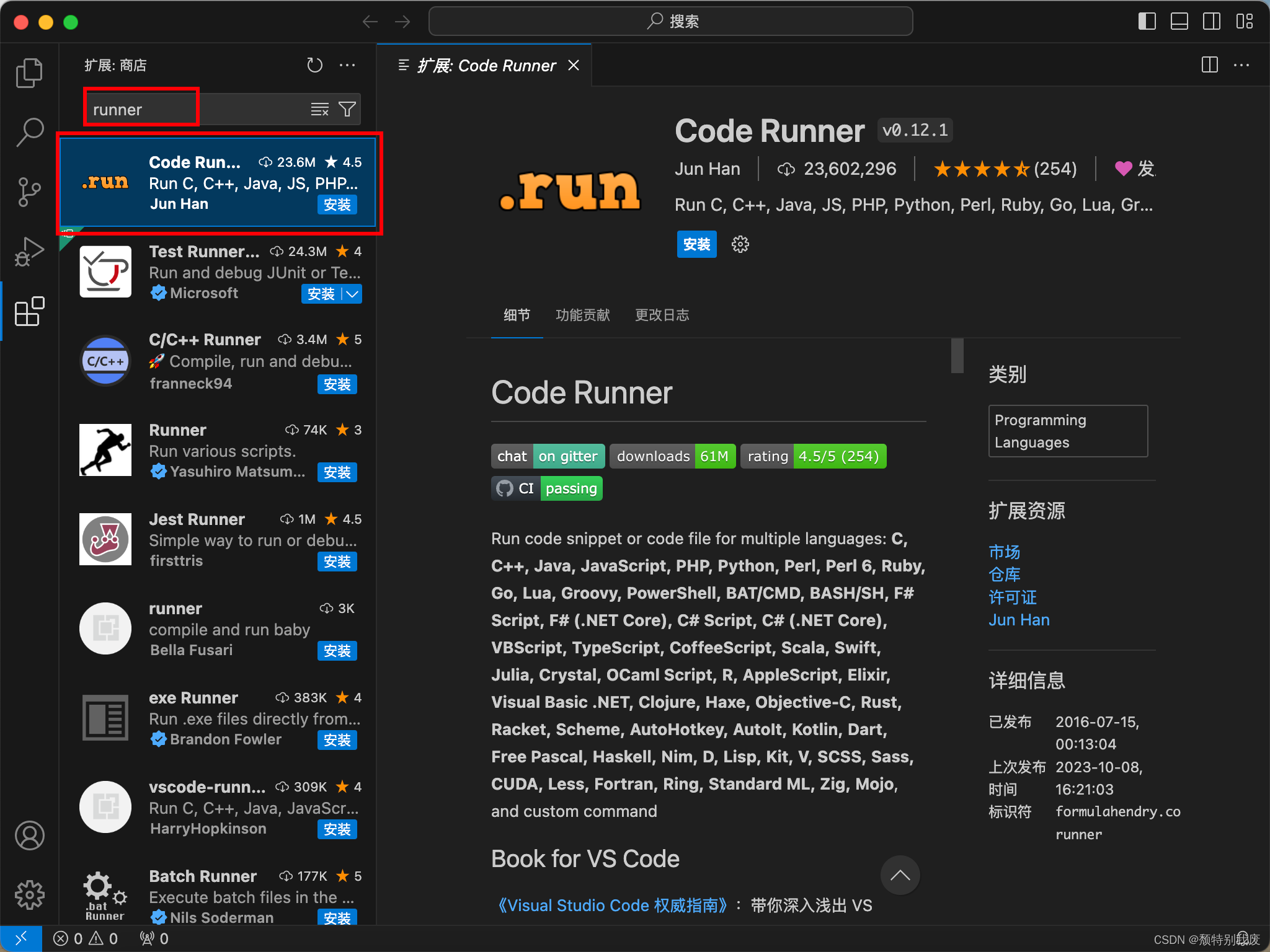Install the vscode-runner extension

coord(337,829)
